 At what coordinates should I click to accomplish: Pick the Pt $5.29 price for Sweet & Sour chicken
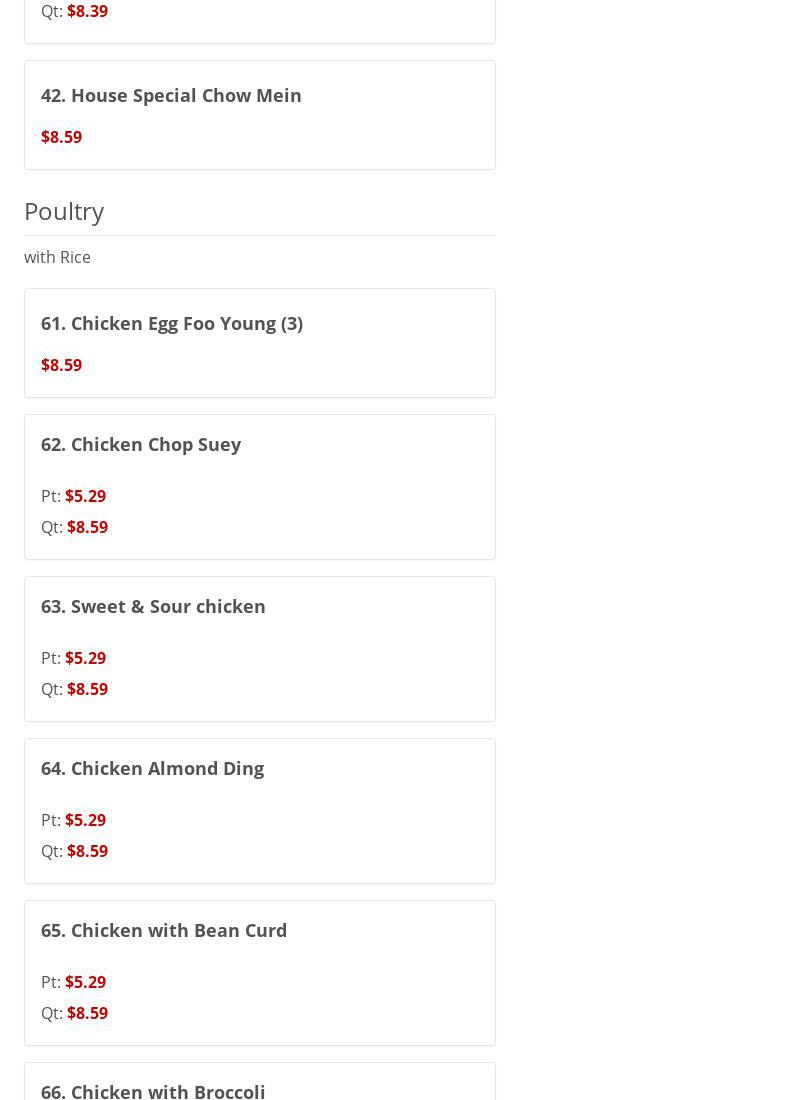[x=85, y=658]
